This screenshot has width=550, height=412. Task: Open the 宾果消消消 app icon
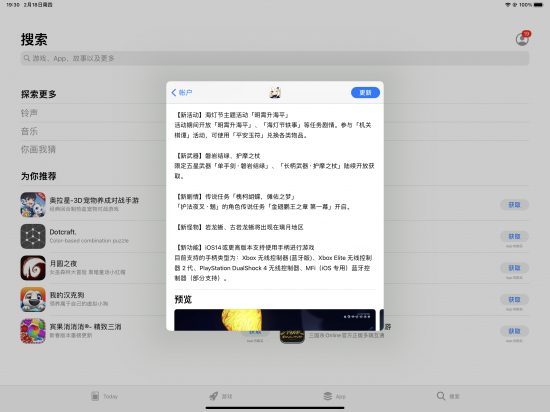click(33, 331)
